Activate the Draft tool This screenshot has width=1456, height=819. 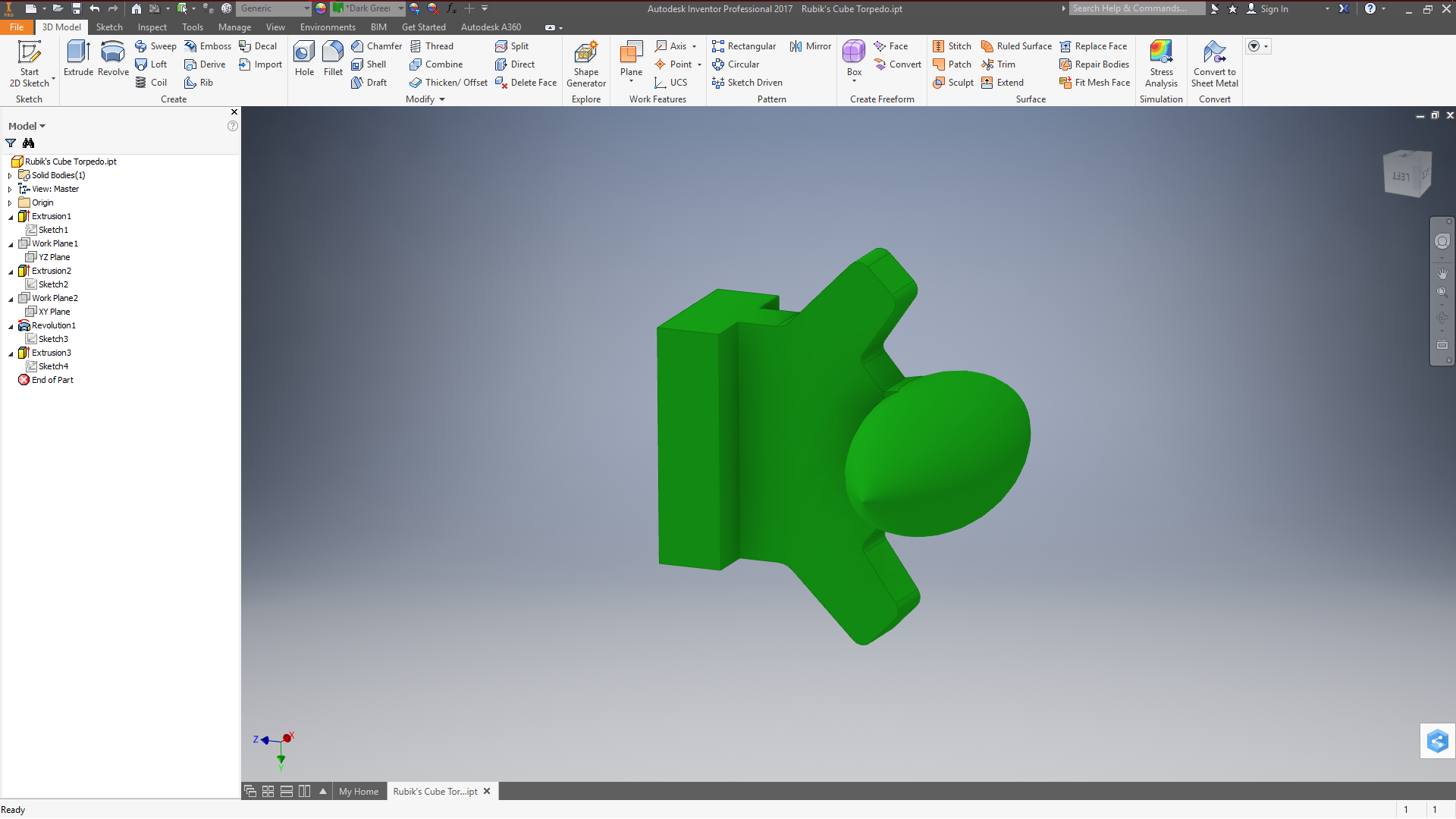(369, 83)
